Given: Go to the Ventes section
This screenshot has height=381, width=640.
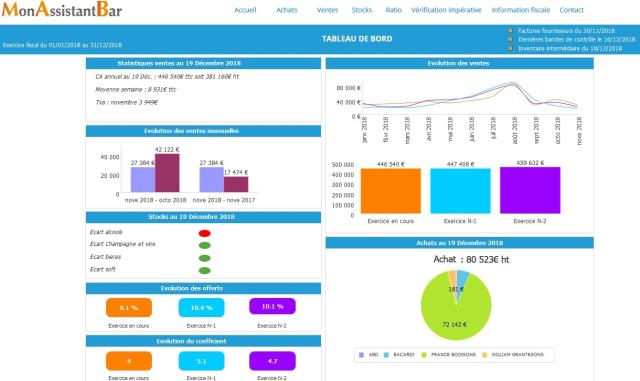Looking at the screenshot, I should pyautogui.click(x=327, y=10).
